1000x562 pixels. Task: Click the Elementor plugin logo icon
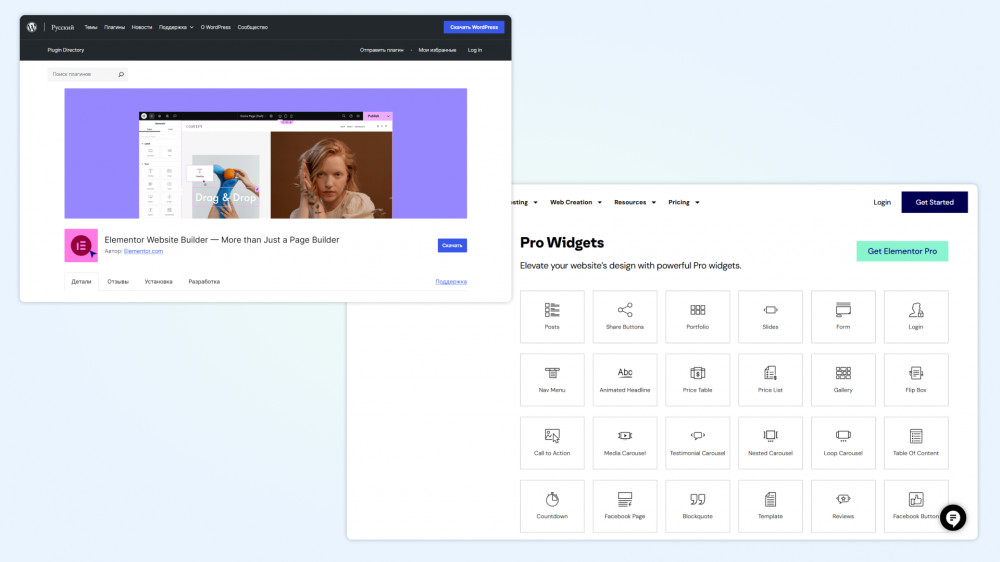pyautogui.click(x=81, y=246)
